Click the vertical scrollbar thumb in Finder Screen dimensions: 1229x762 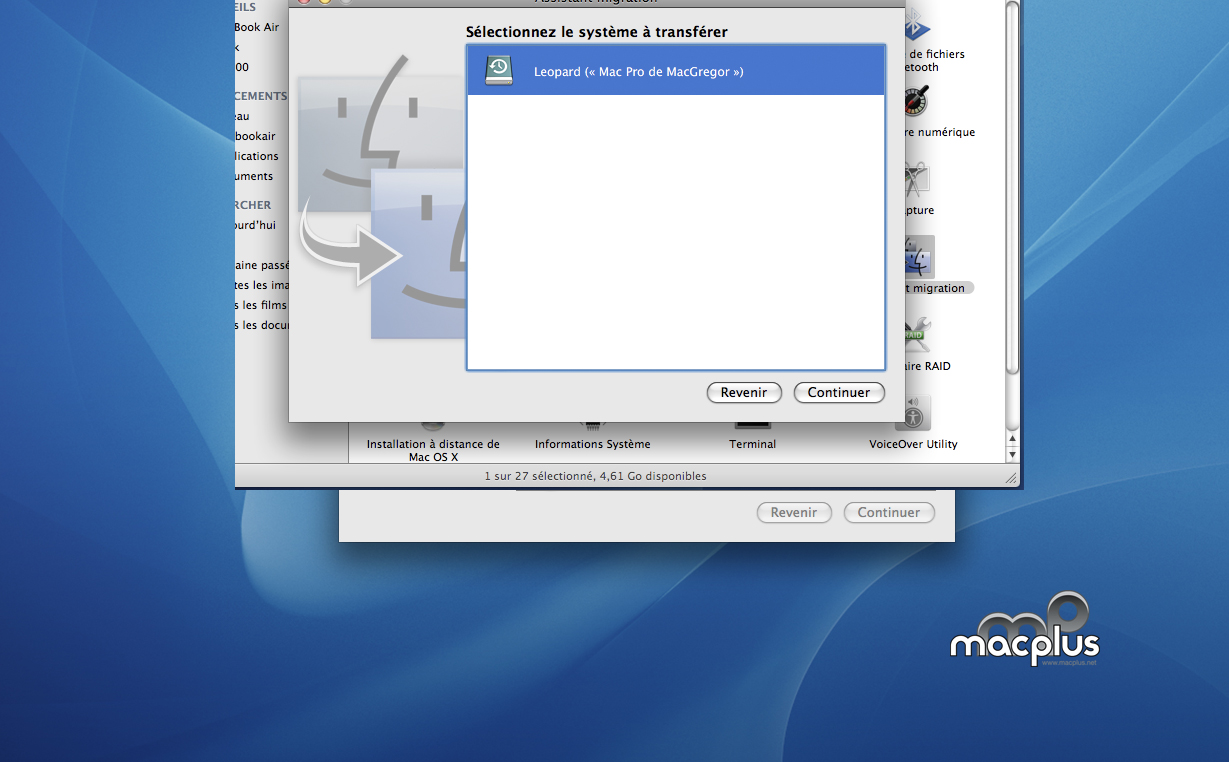pos(1012,188)
